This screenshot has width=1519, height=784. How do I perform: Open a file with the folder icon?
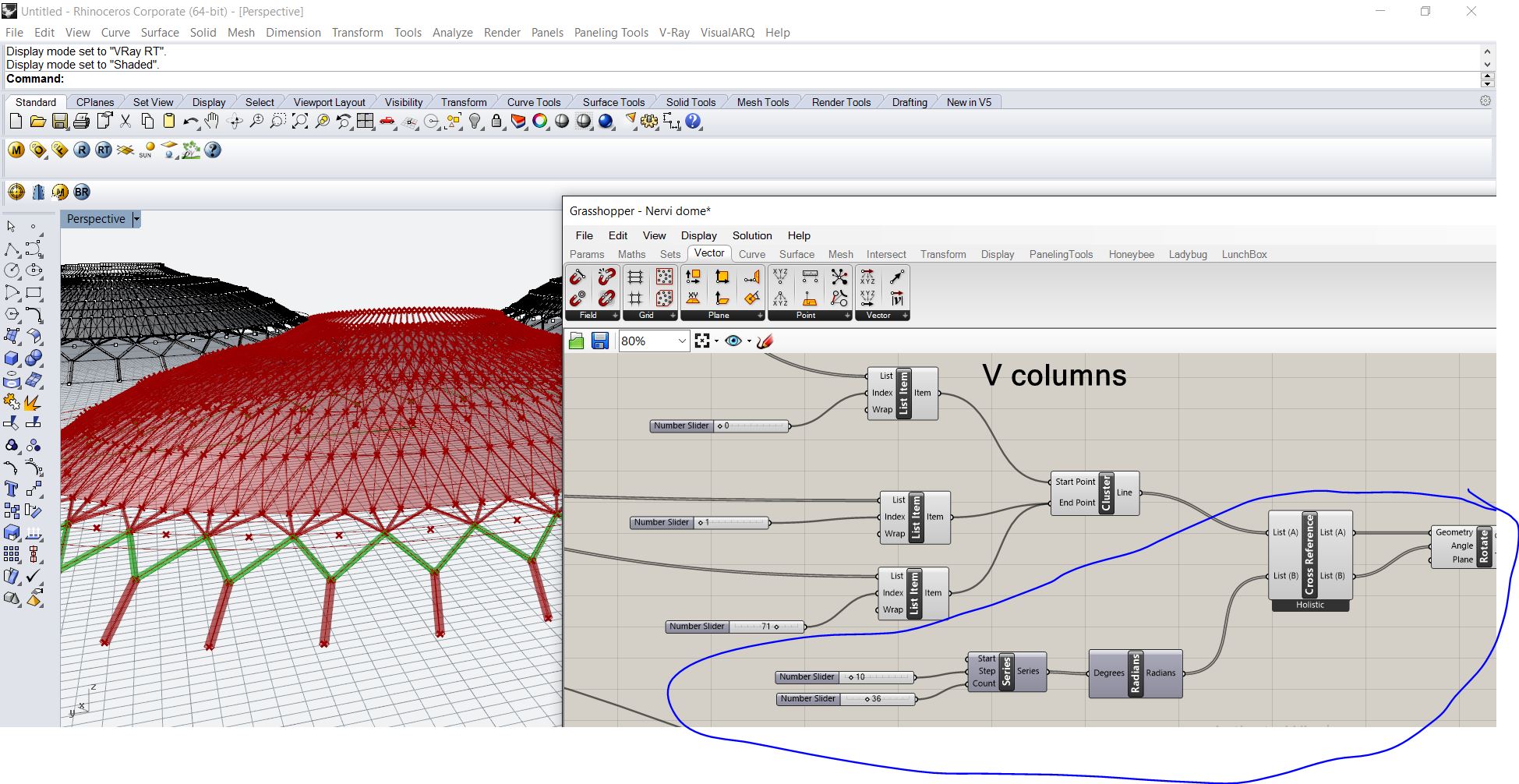(37, 122)
